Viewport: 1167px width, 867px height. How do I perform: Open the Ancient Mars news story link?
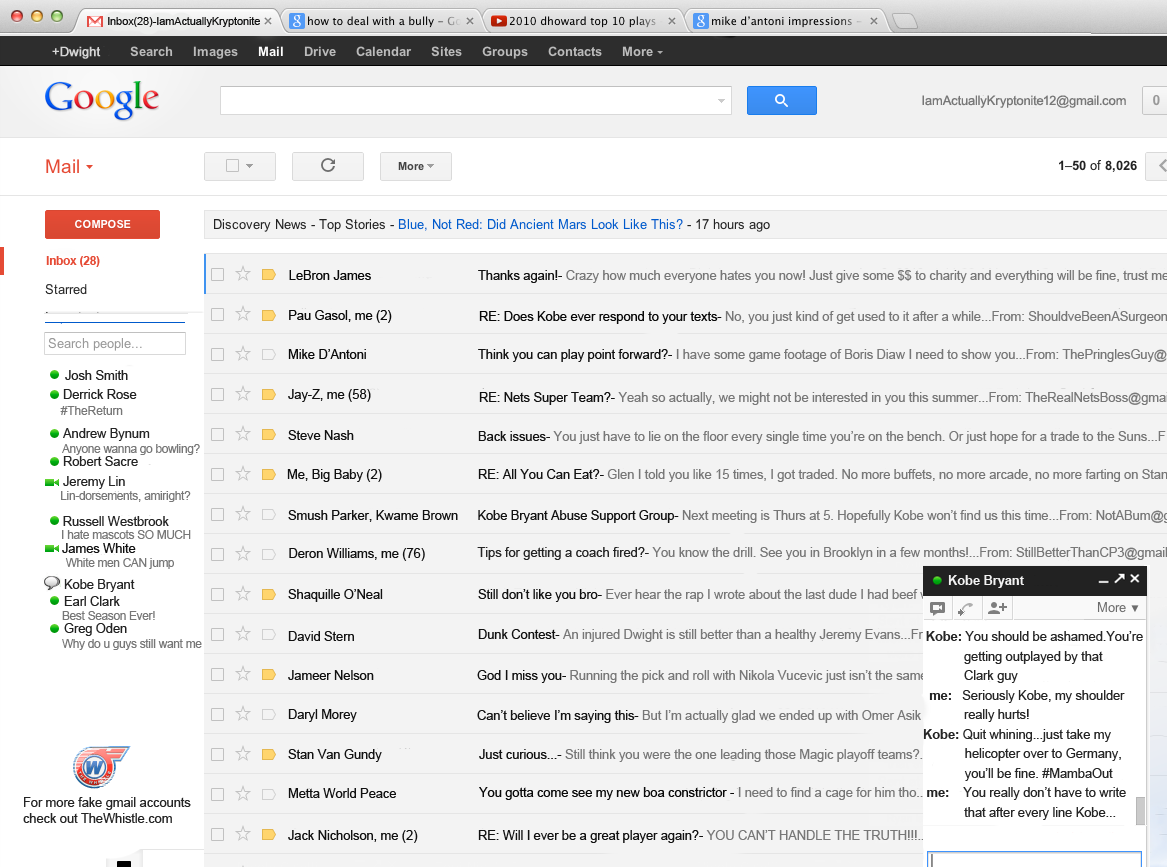[540, 224]
